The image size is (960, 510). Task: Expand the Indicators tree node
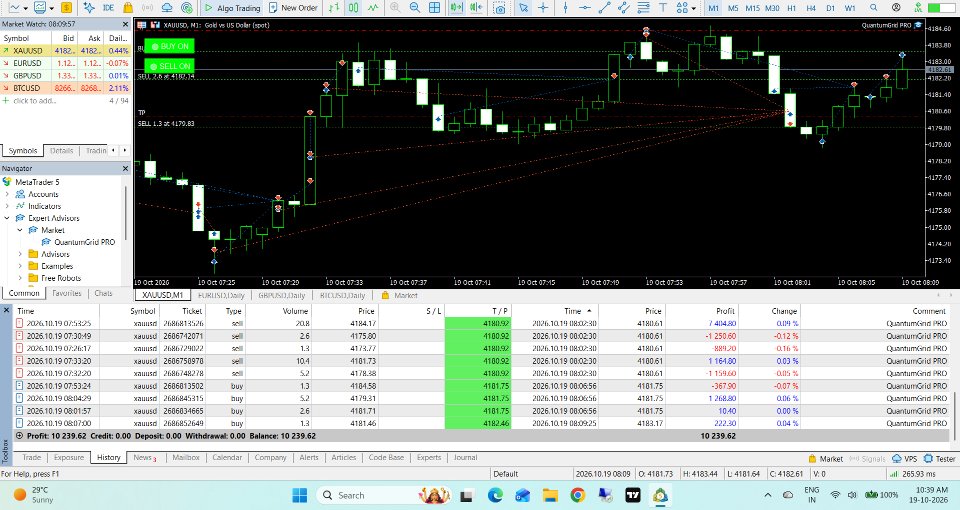7,206
